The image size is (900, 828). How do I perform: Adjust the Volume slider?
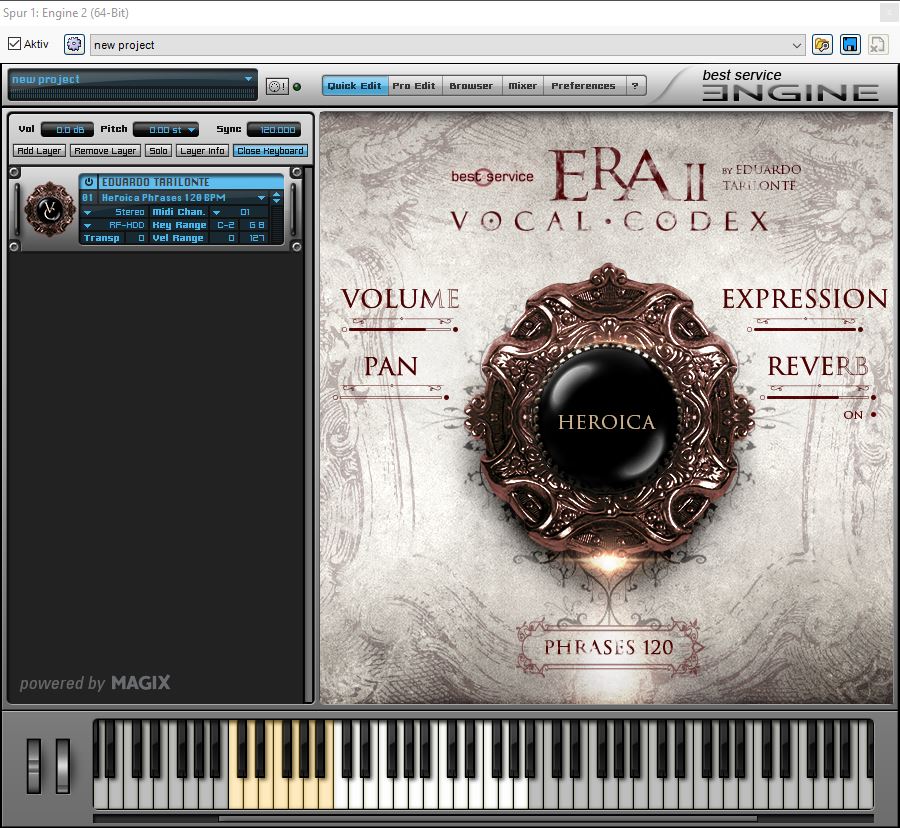point(400,329)
